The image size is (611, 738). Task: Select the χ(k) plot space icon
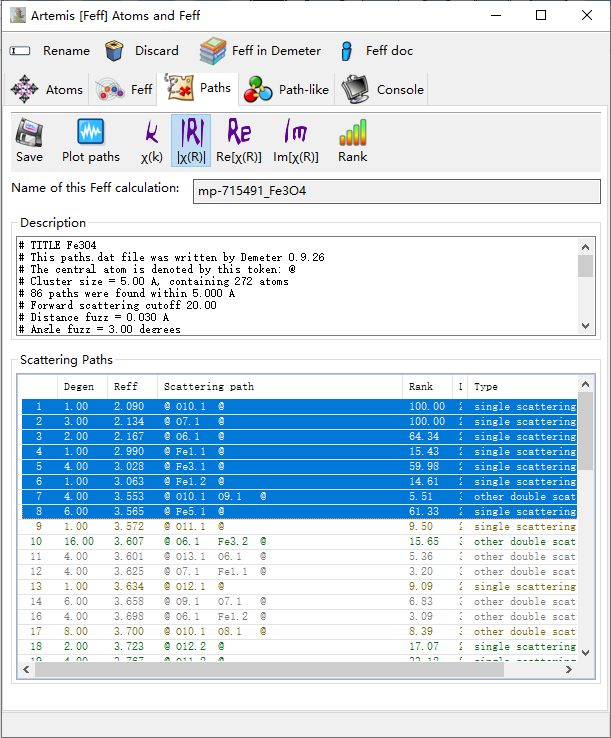pos(151,140)
